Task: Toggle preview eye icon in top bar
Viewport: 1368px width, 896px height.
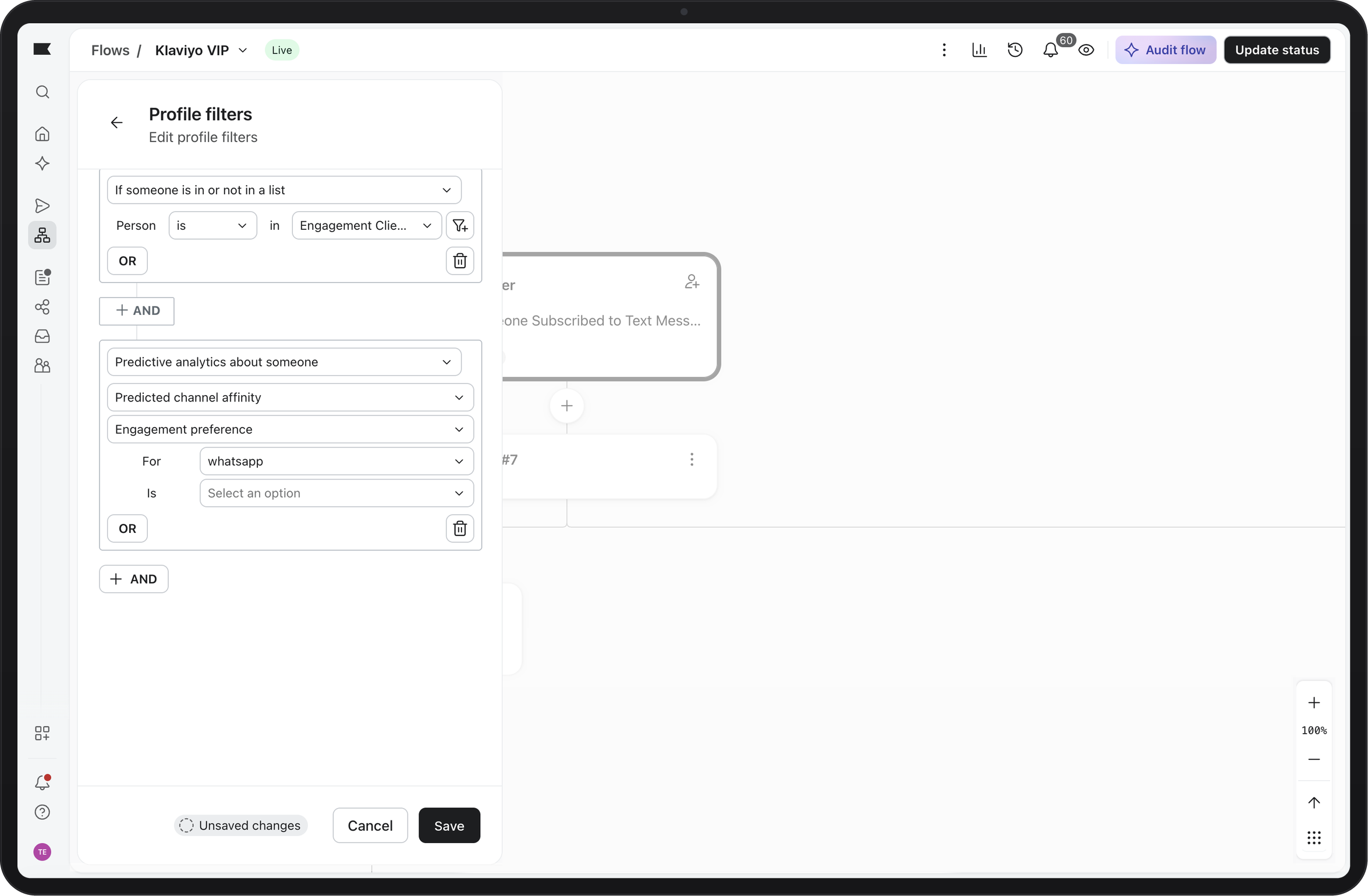Action: [x=1086, y=50]
